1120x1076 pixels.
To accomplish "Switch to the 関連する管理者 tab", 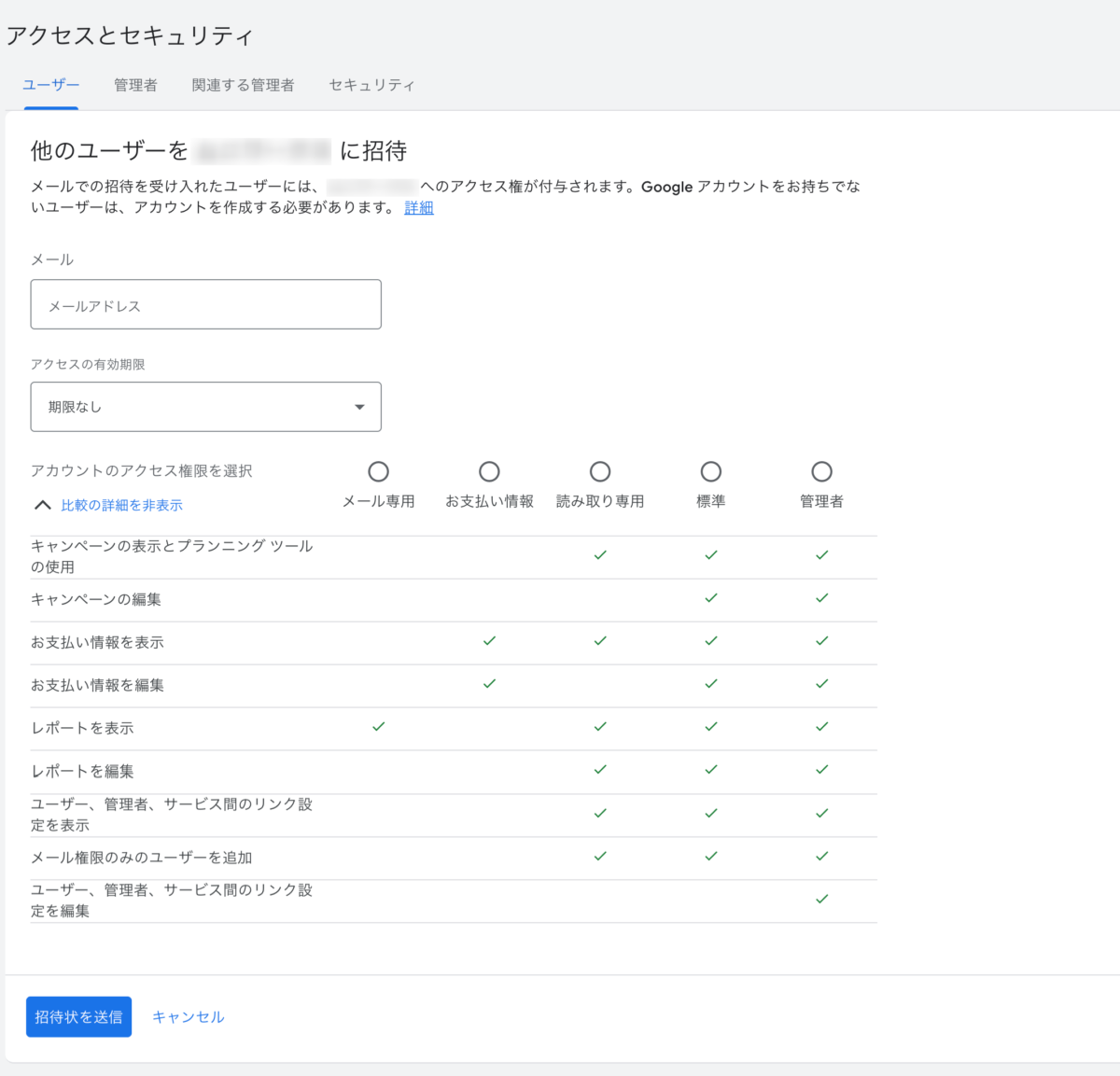I will [x=243, y=85].
